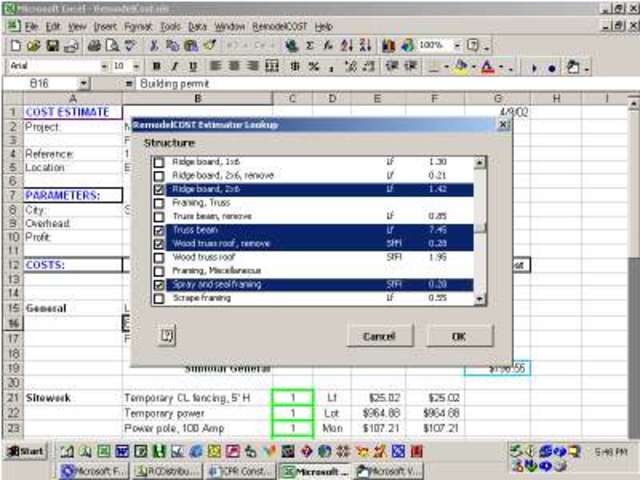The image size is (640, 480).
Task: Switch to Microsoft Excel taskbar button
Action: (315, 471)
